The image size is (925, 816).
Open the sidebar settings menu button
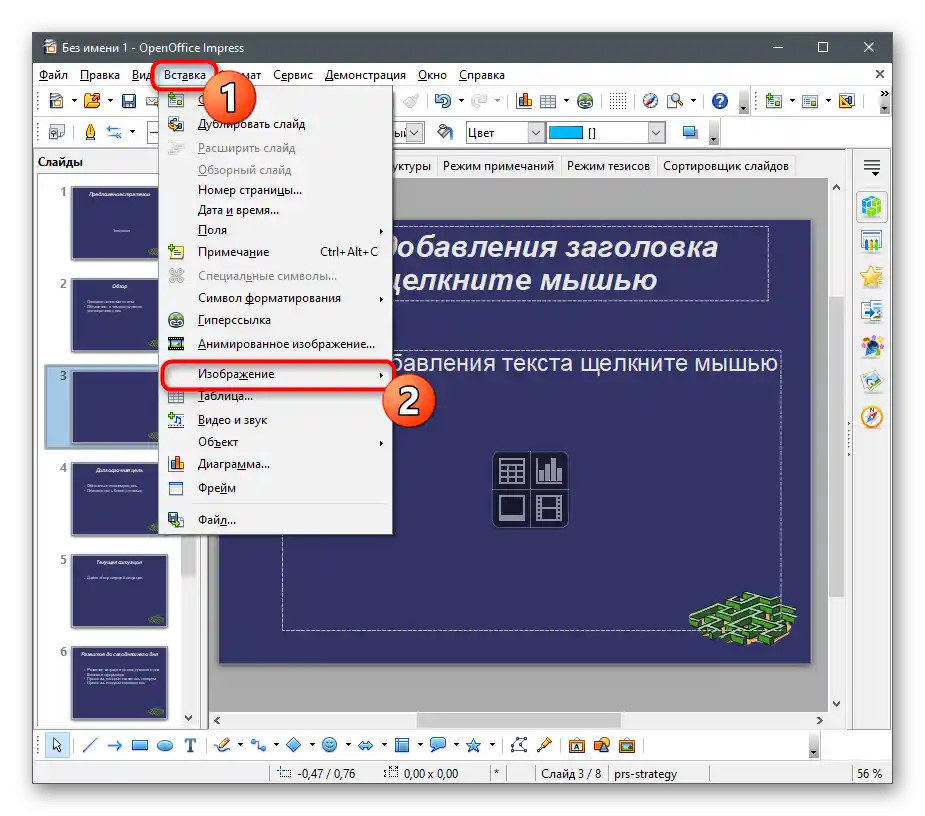coord(872,168)
